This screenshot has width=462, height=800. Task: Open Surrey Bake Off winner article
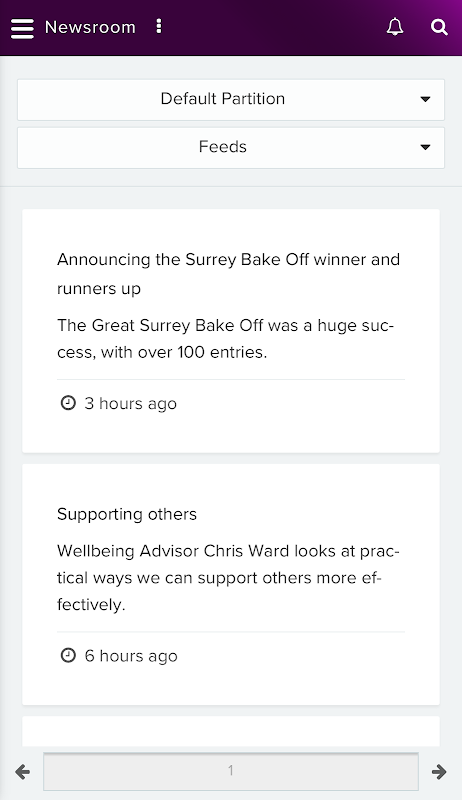(228, 273)
